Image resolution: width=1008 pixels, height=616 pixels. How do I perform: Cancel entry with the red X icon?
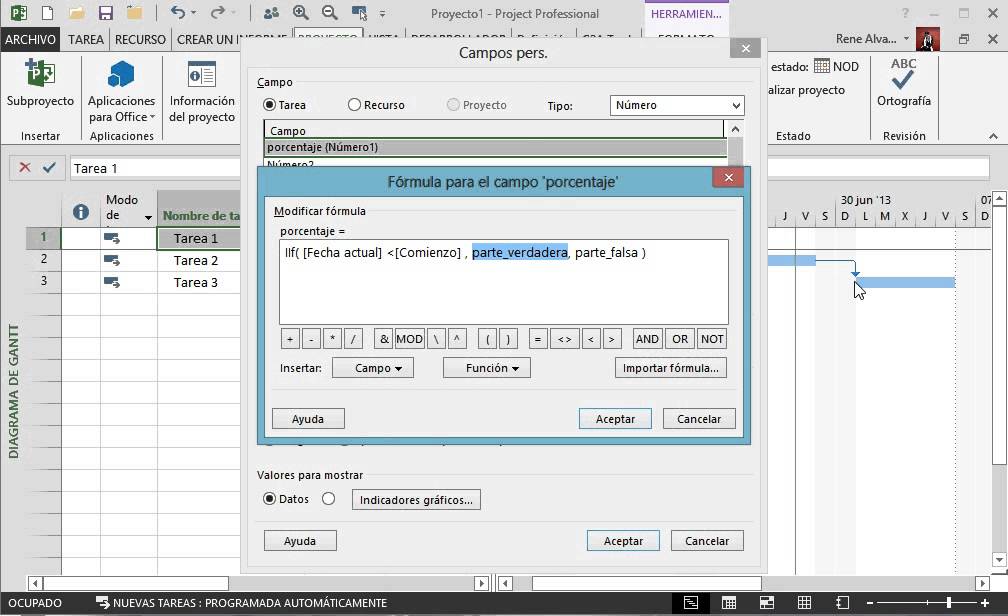25,168
